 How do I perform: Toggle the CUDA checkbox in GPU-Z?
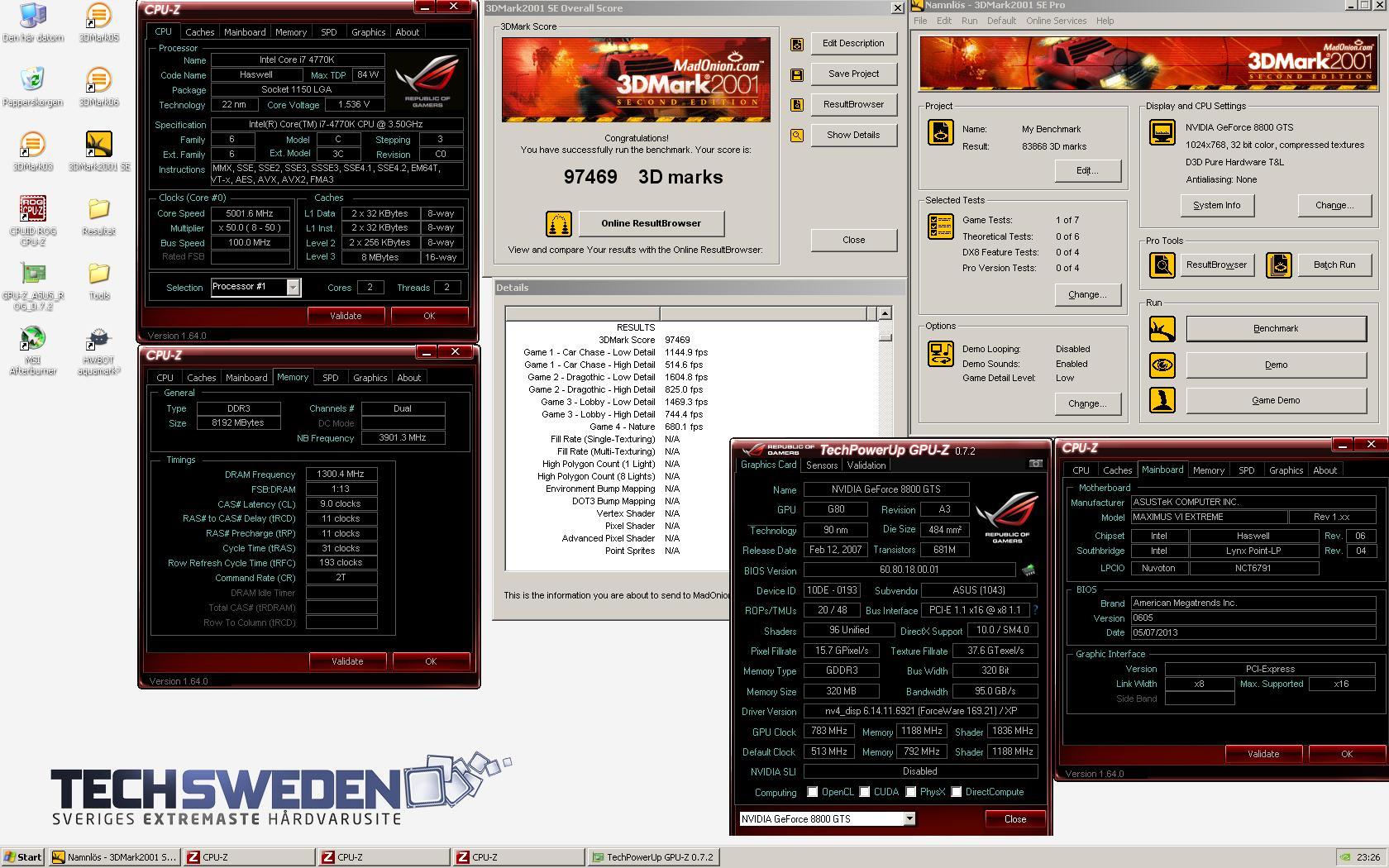coord(865,792)
